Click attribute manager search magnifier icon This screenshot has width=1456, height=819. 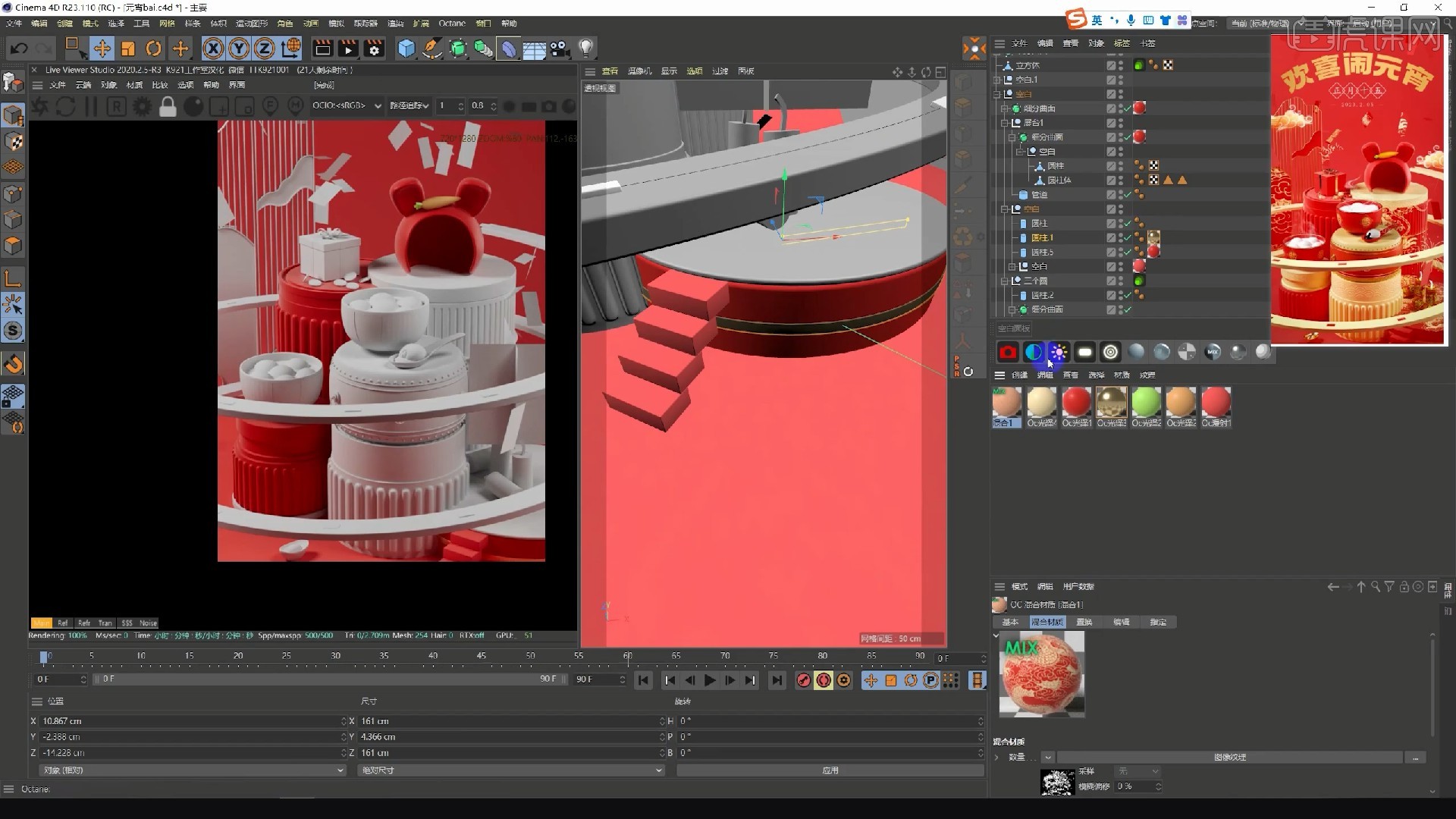click(x=1375, y=587)
